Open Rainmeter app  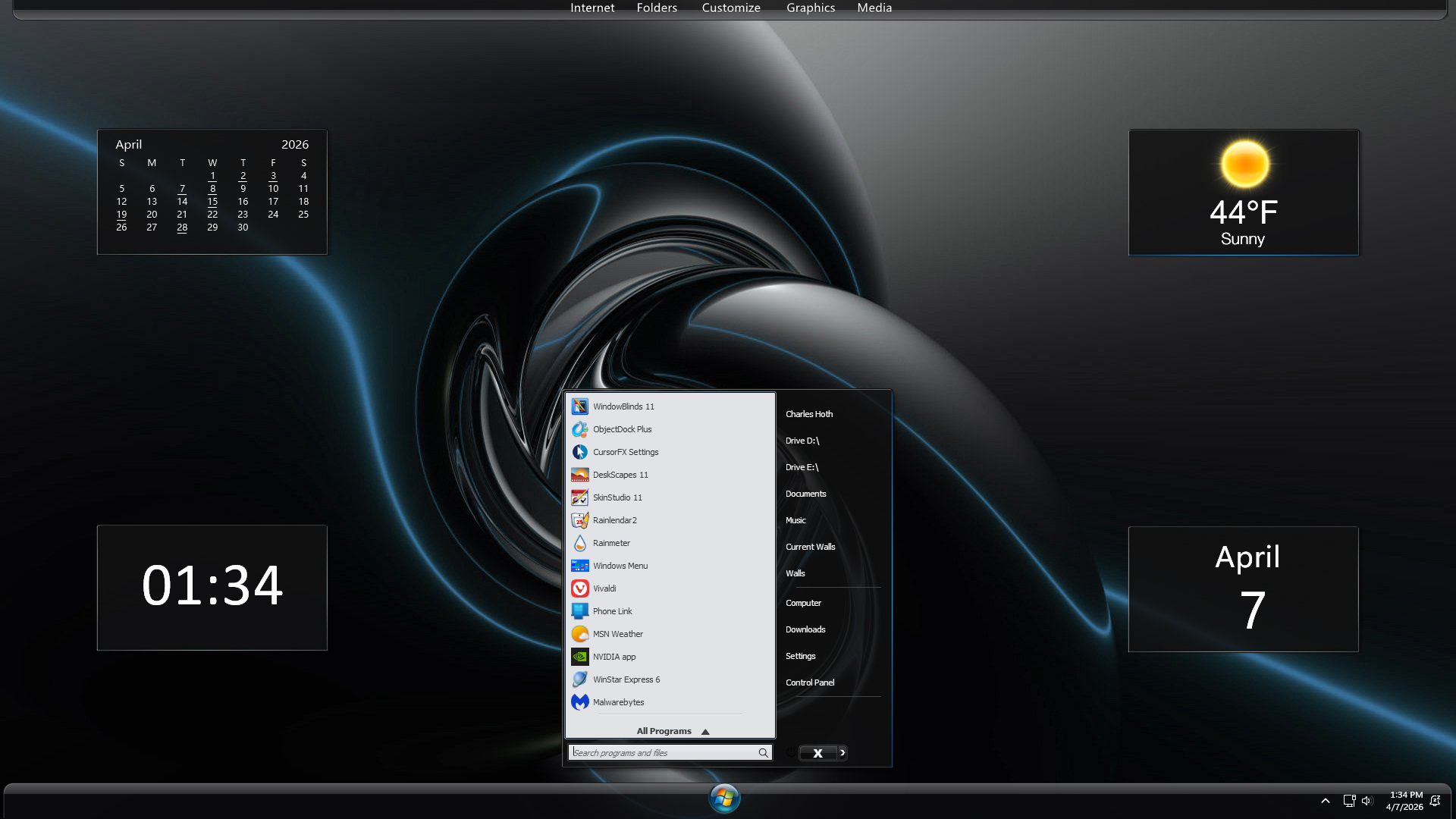coord(611,543)
